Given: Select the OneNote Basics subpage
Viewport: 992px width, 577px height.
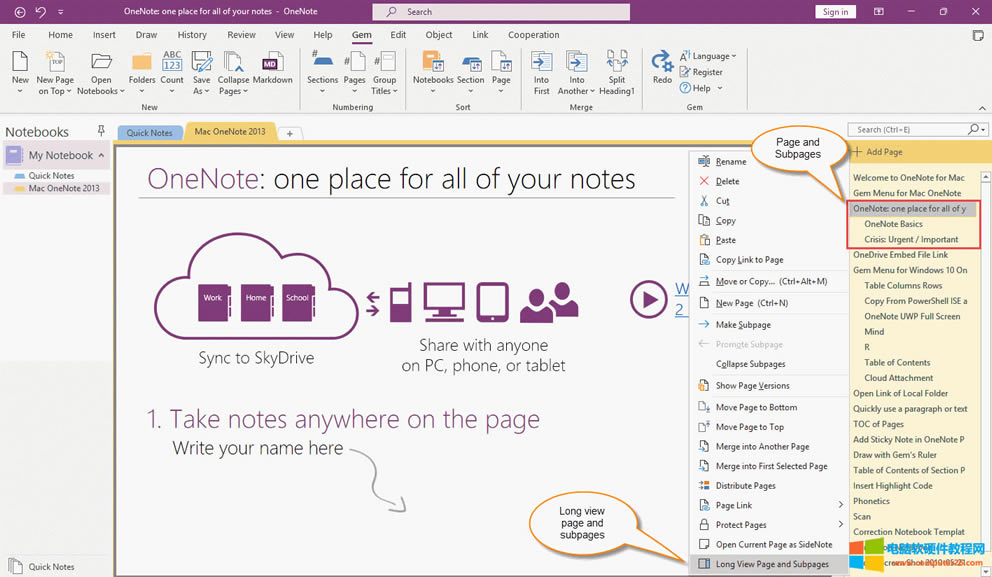Looking at the screenshot, I should coord(893,224).
